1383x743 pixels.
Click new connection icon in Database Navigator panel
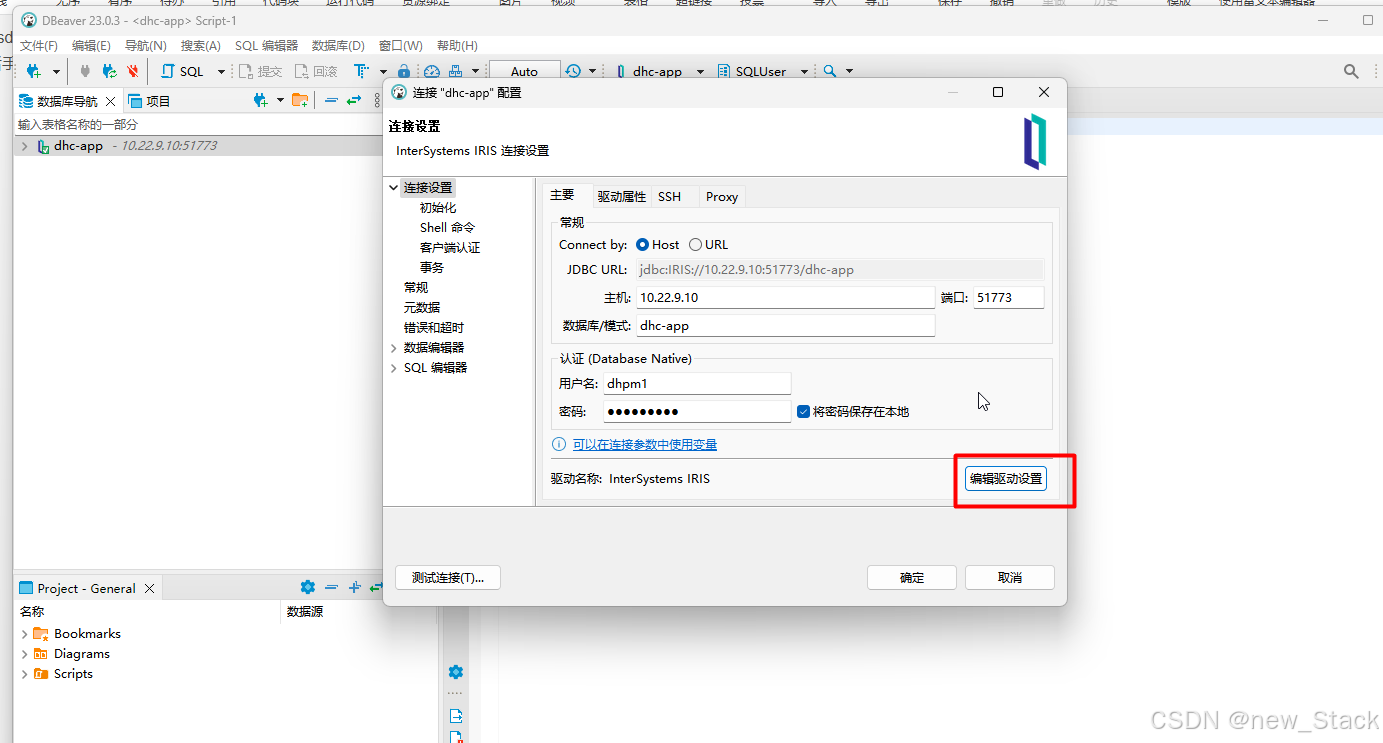tap(260, 100)
